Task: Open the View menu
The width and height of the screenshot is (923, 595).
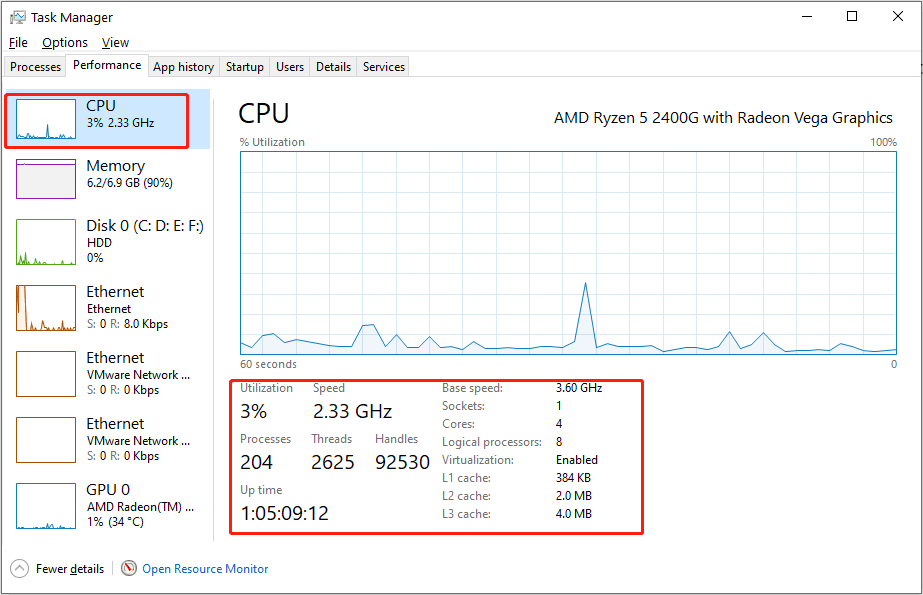Action: pyautogui.click(x=115, y=42)
